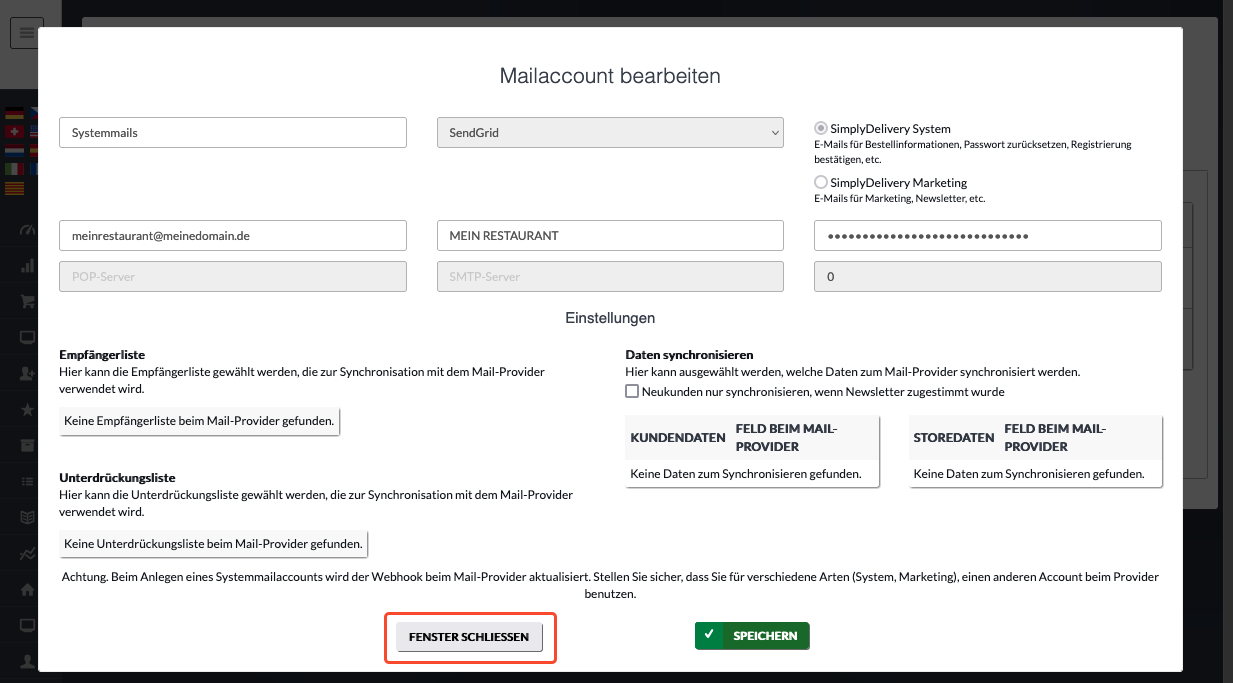This screenshot has width=1233, height=683.
Task: Click the home sidebar icon
Action: click(x=27, y=589)
